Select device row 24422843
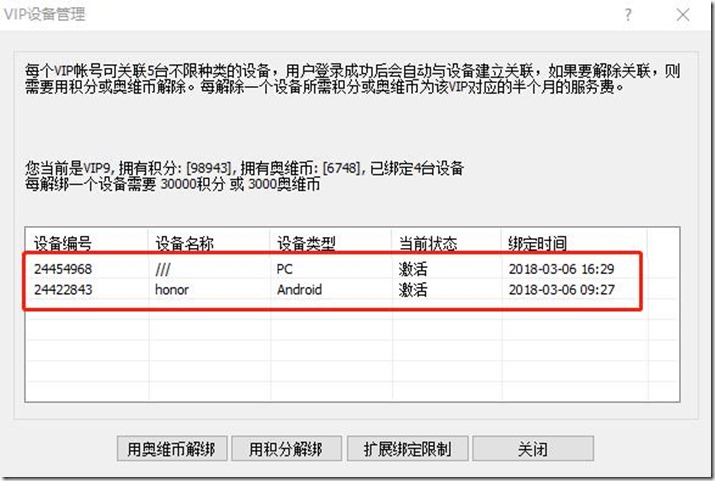 coord(64,290)
